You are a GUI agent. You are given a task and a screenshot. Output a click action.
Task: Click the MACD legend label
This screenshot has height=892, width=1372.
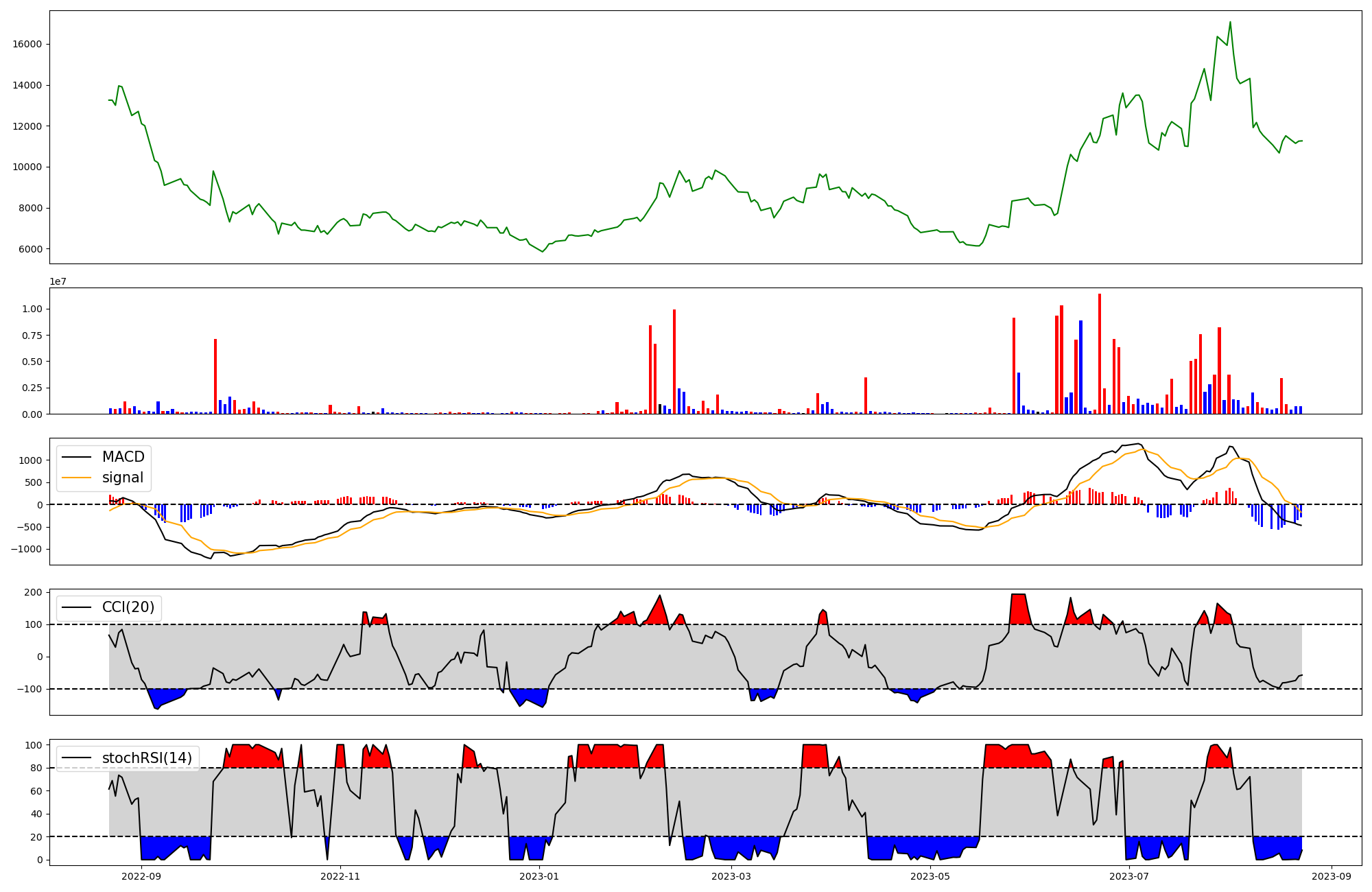pos(123,457)
